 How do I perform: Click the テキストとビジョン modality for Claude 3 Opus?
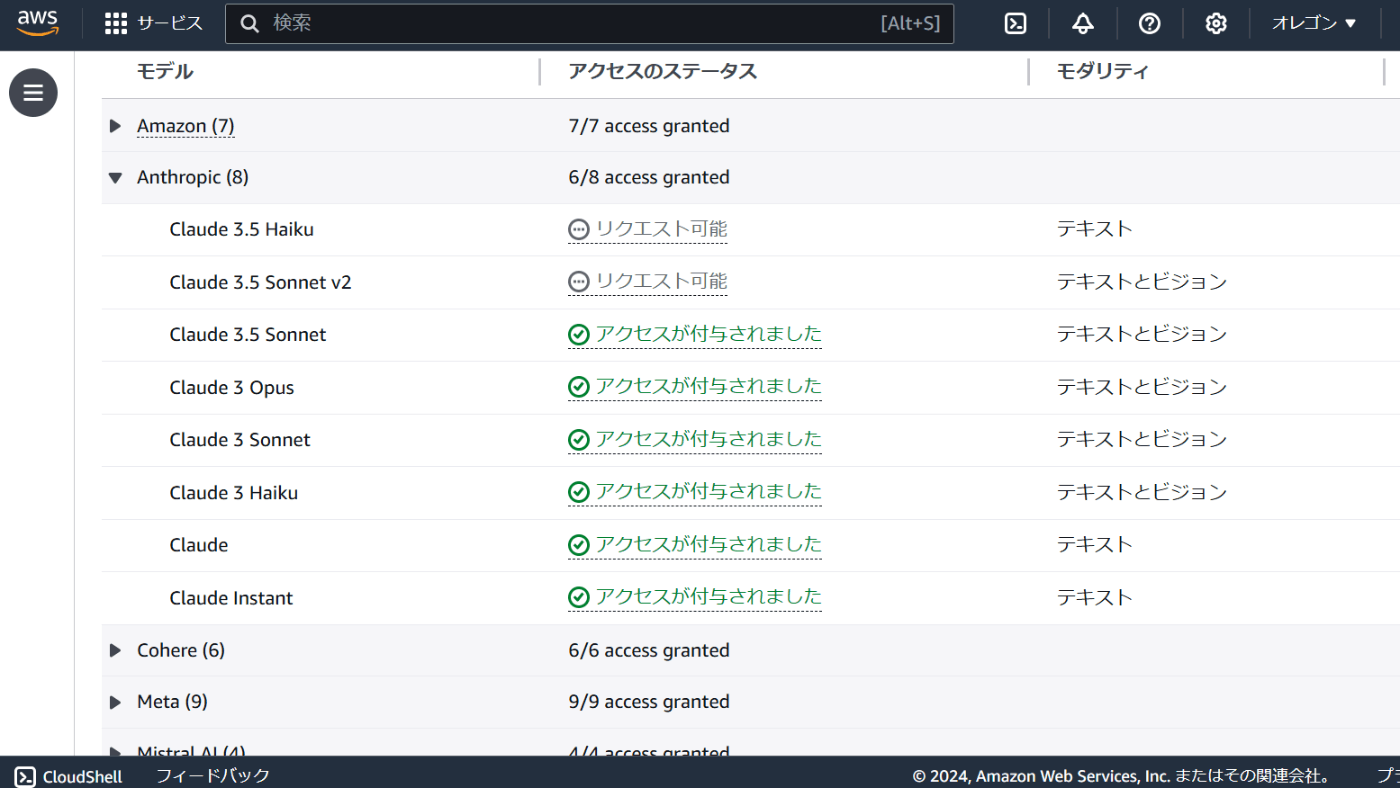pyautogui.click(x=1142, y=386)
